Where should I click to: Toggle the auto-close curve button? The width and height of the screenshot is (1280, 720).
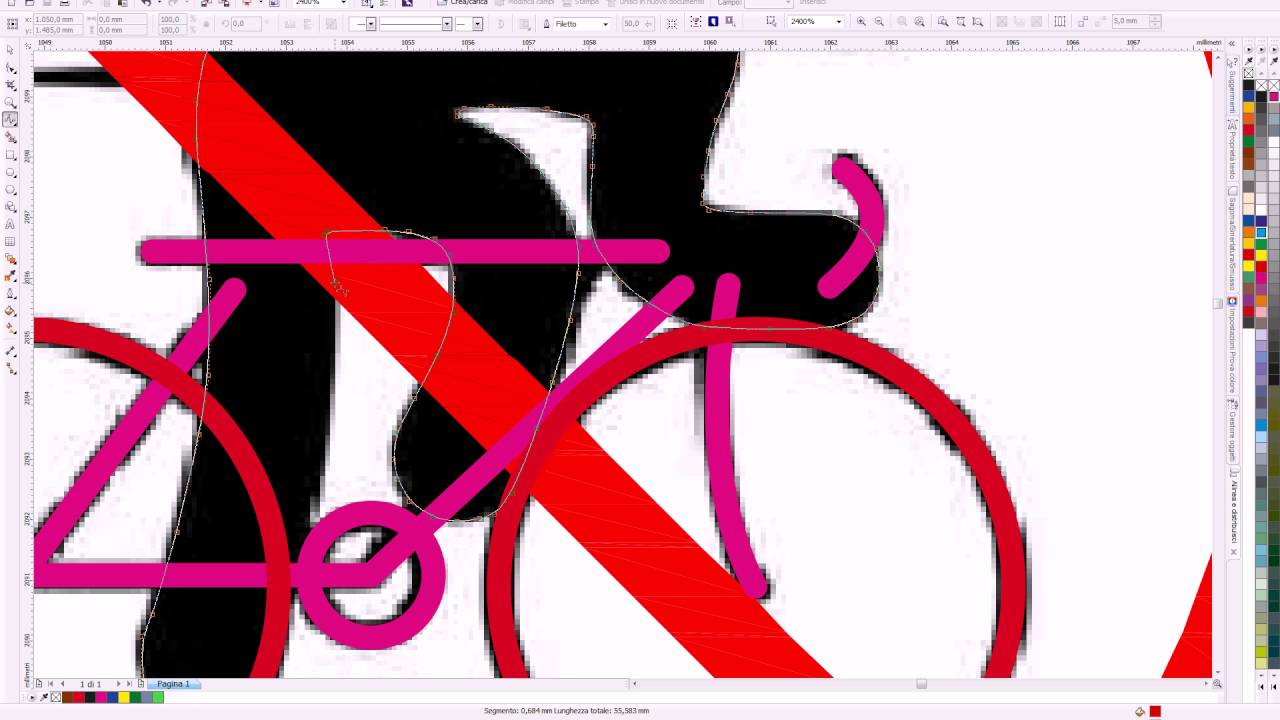click(x=500, y=23)
